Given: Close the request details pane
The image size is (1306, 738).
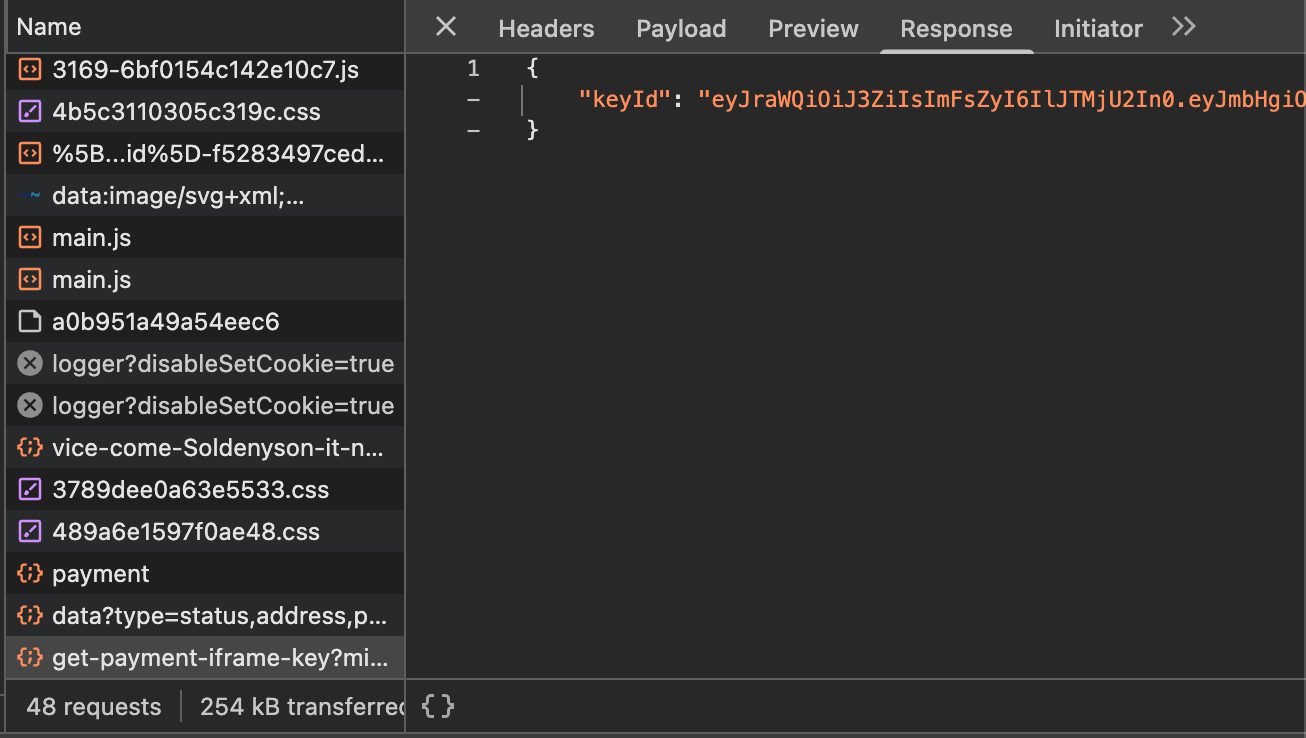Looking at the screenshot, I should (x=446, y=27).
